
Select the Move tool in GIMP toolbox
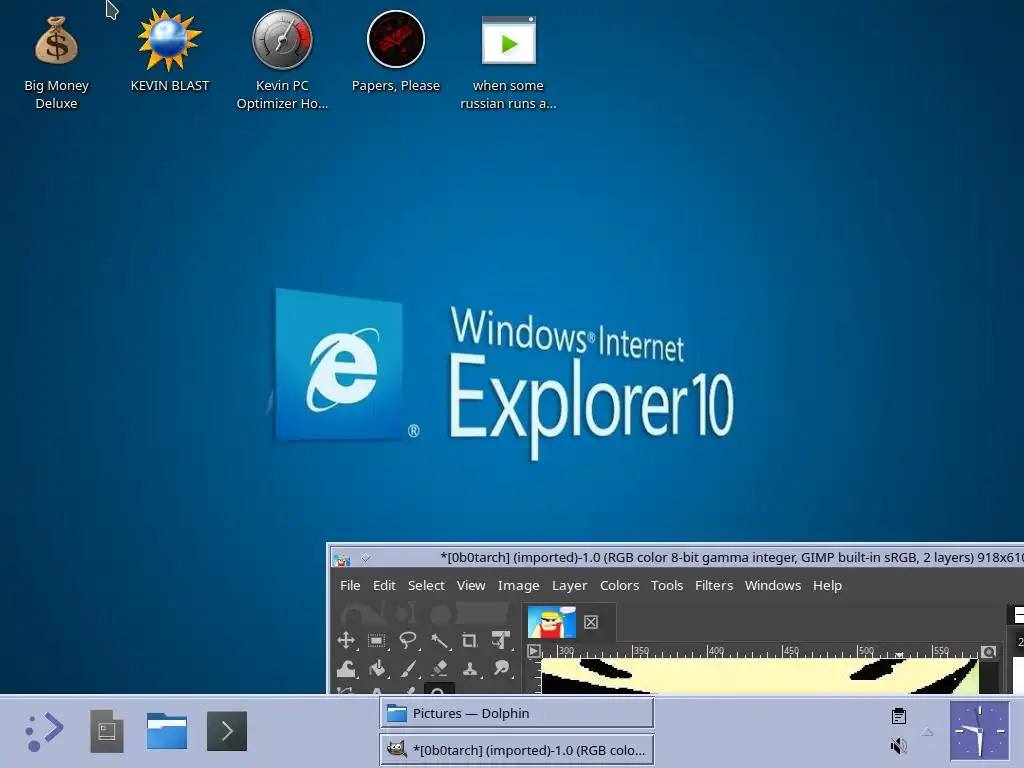point(346,640)
